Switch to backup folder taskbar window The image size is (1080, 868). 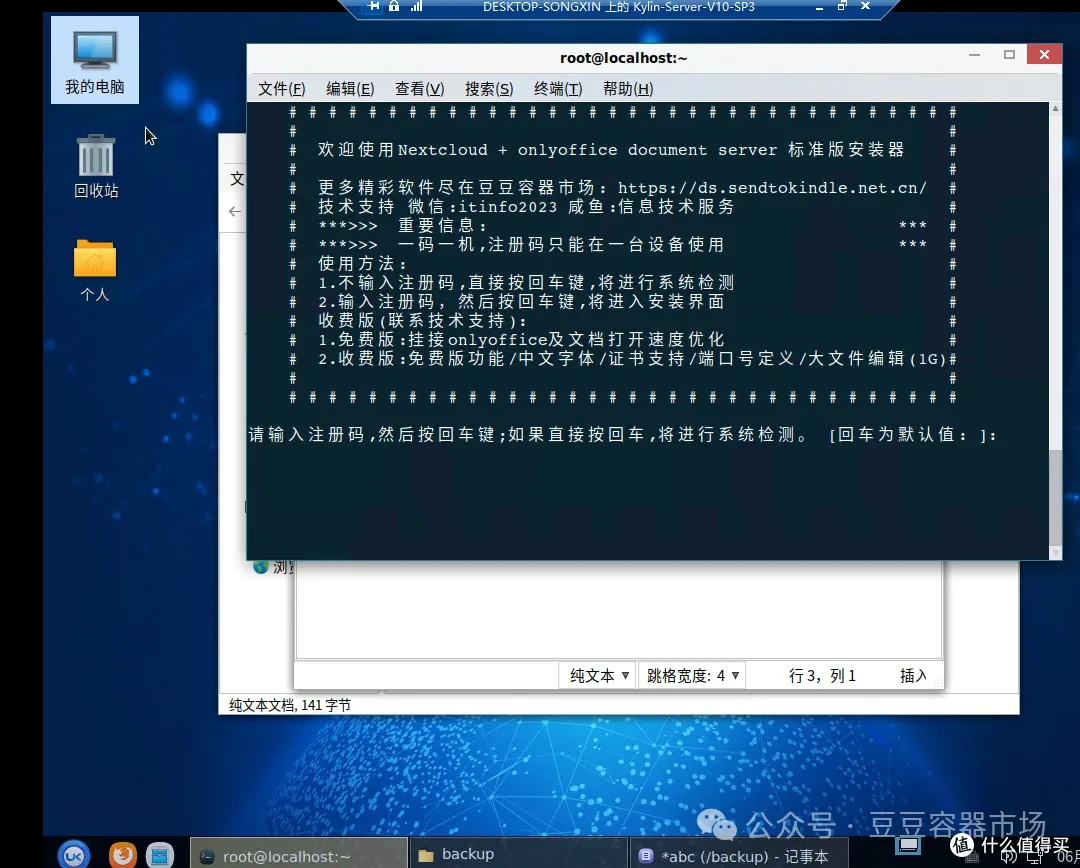point(519,855)
